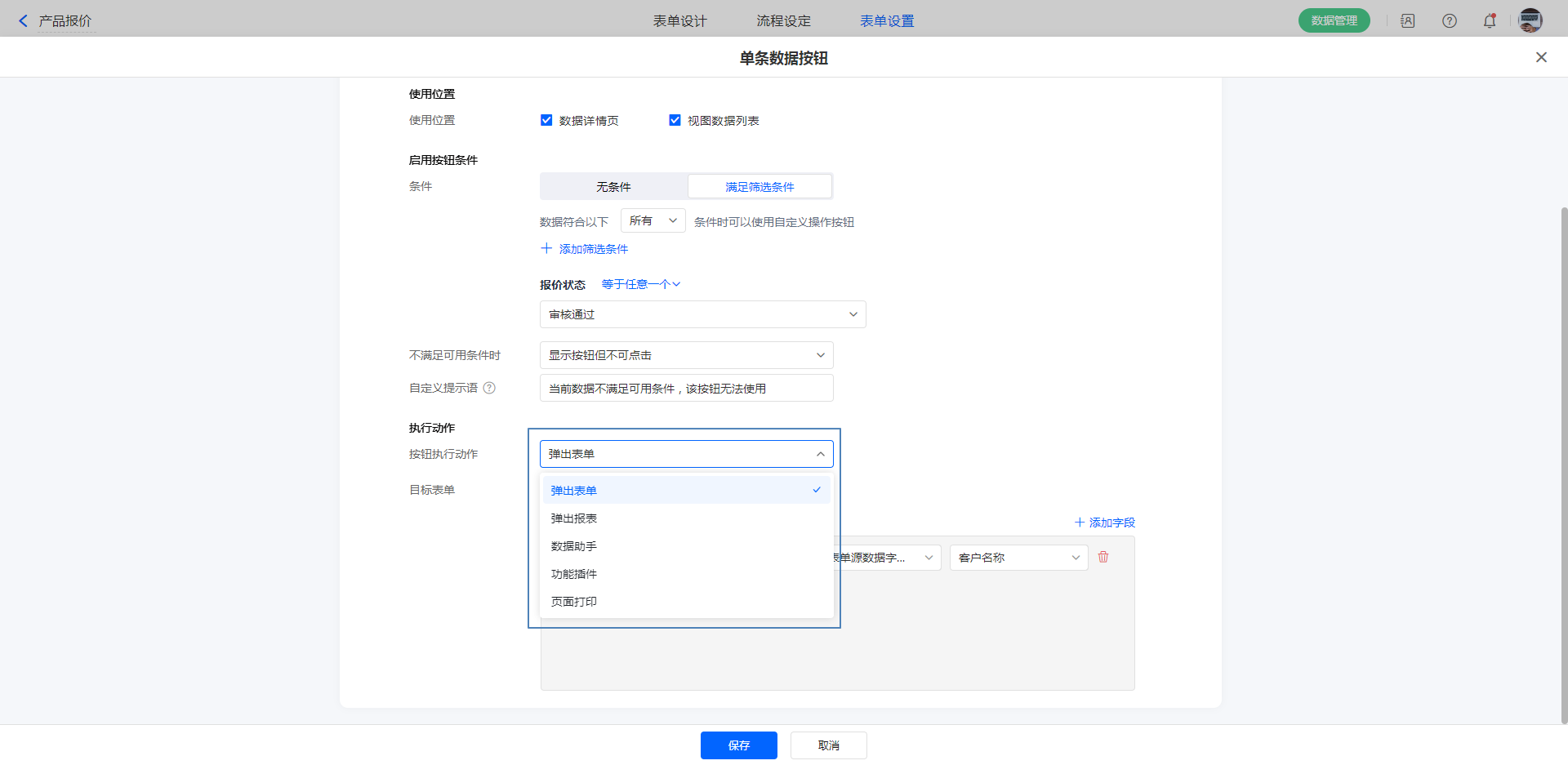
Task: Uncheck the 视图数据列表 checkbox
Action: tap(675, 120)
